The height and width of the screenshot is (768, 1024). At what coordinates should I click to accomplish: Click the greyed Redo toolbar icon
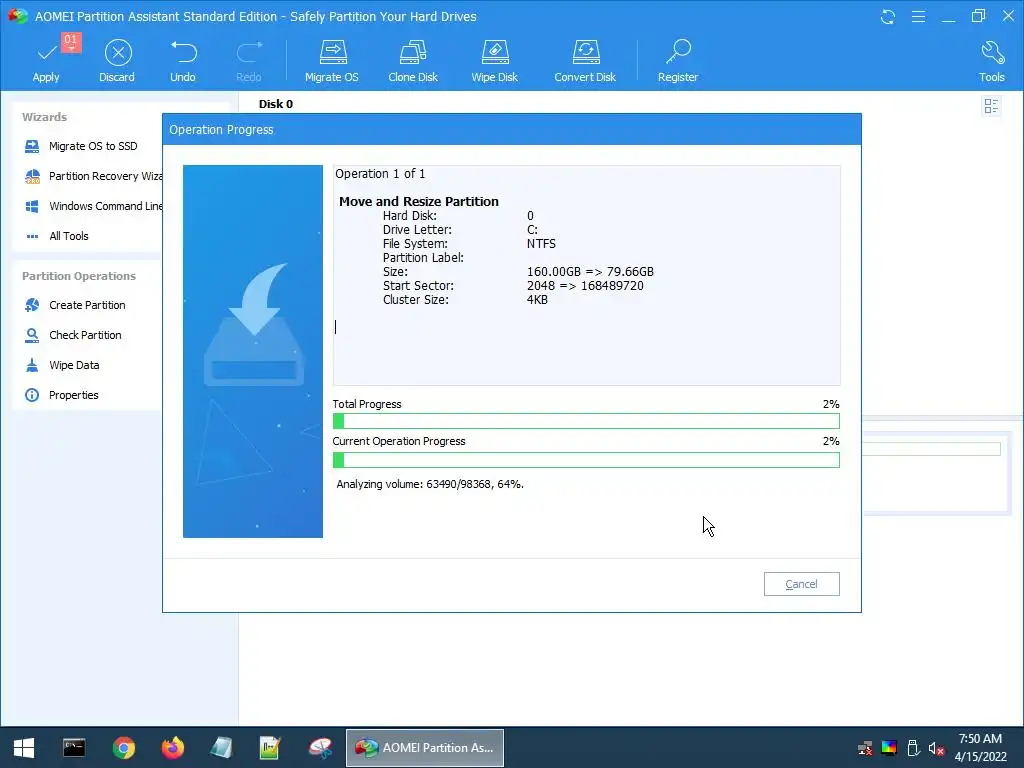point(249,60)
